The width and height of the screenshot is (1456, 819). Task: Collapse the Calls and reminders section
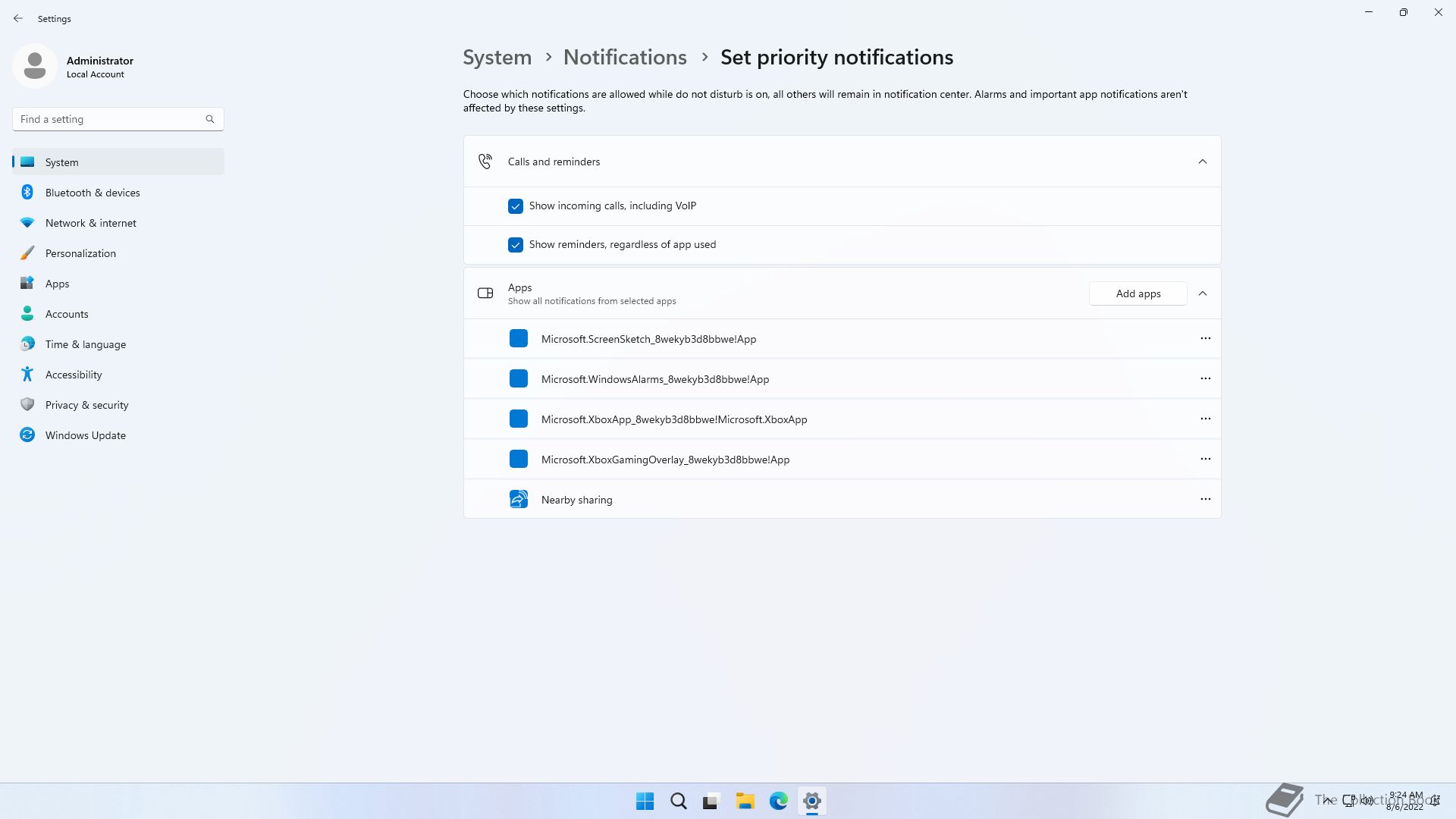(x=1202, y=162)
